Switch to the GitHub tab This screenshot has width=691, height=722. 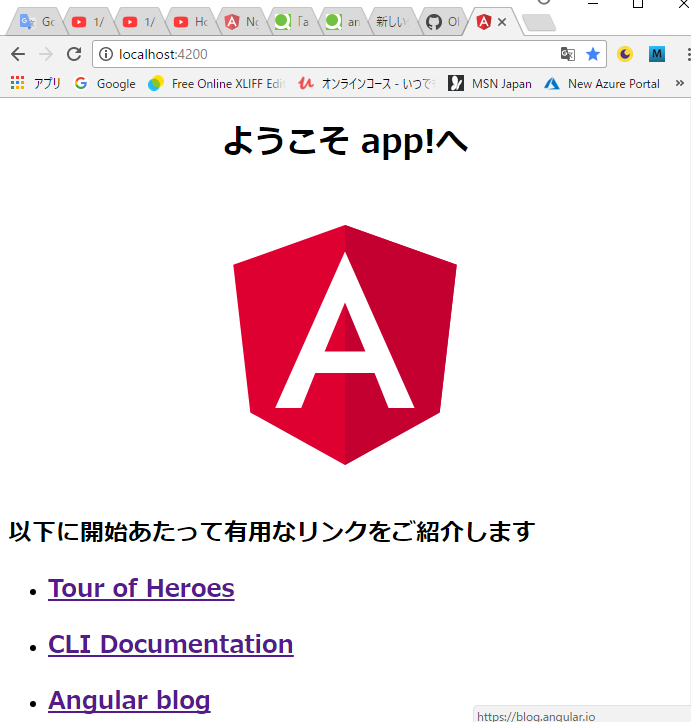point(443,22)
